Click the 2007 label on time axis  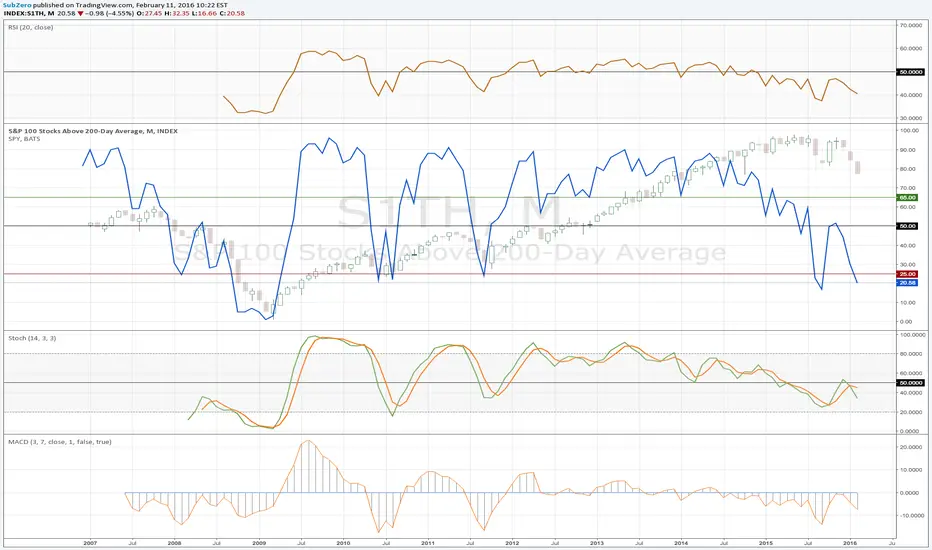point(90,543)
